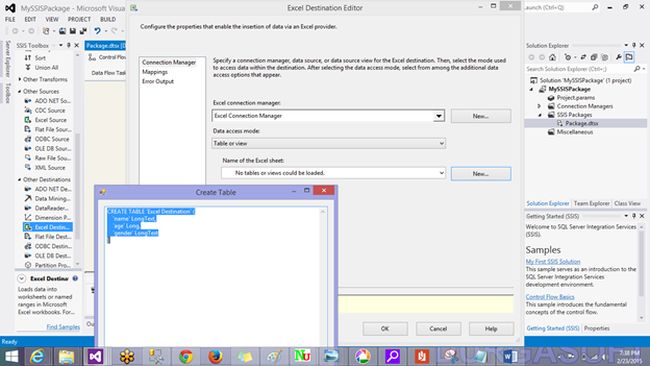The height and width of the screenshot is (366, 650).
Task: Select OLE DB Source toolbox item
Action: (x=47, y=148)
